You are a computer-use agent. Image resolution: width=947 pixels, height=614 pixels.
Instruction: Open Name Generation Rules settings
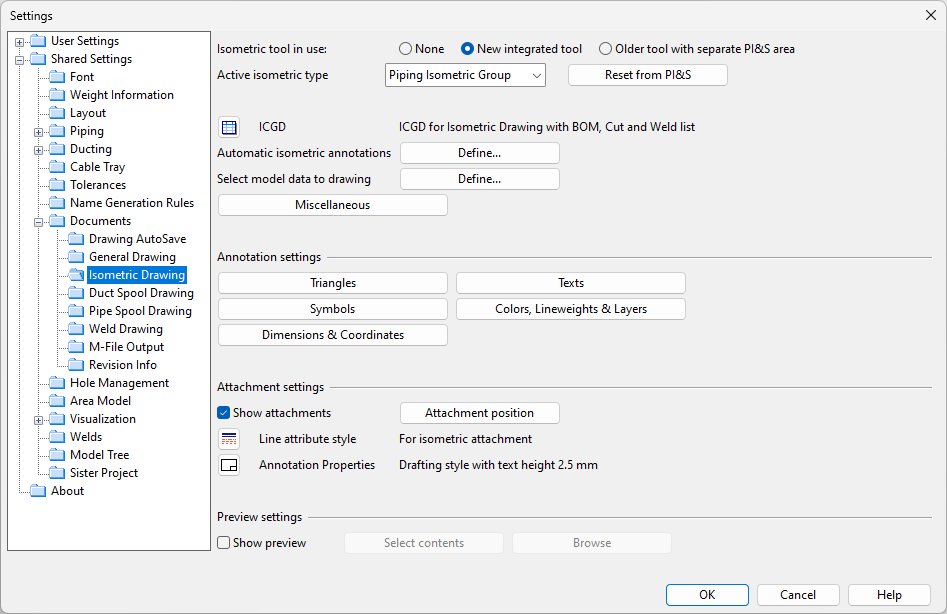pyautogui.click(x=131, y=203)
